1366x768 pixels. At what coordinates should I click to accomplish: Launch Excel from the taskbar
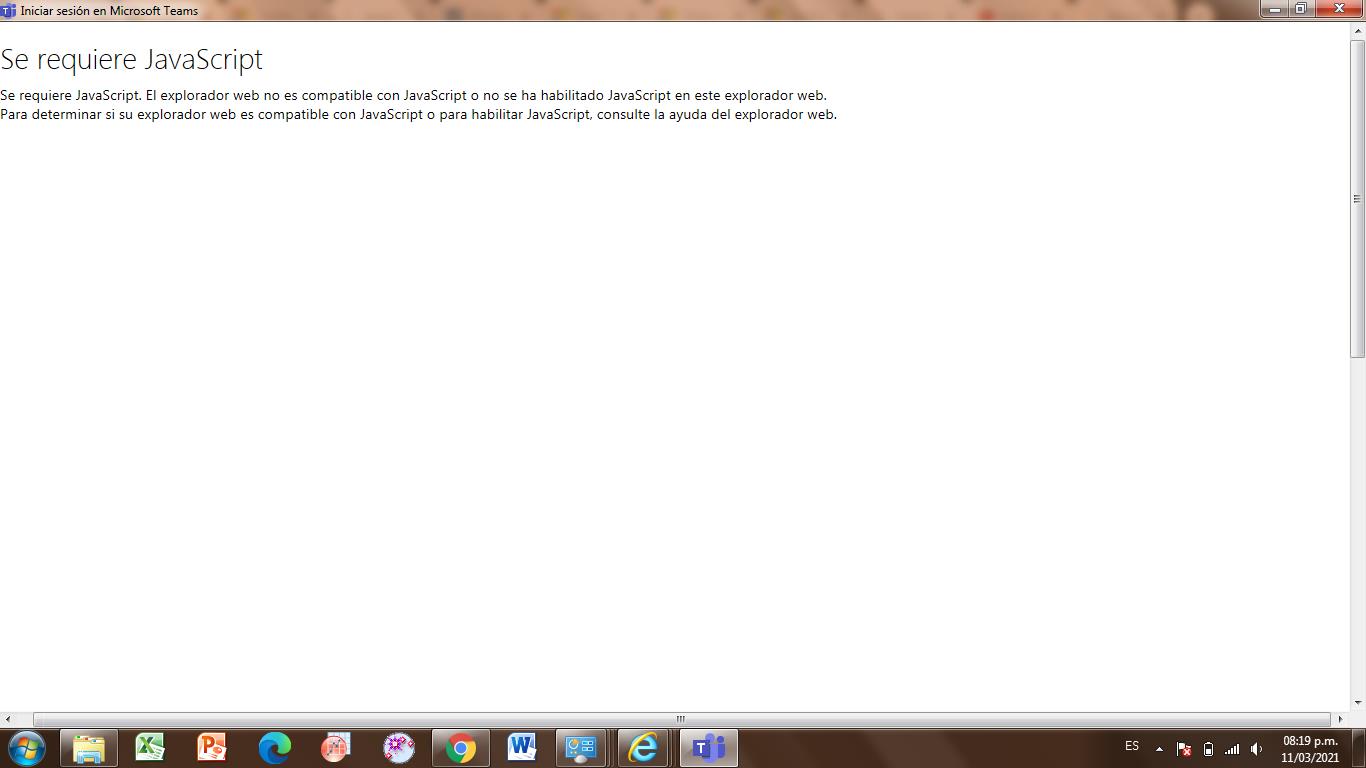(150, 748)
